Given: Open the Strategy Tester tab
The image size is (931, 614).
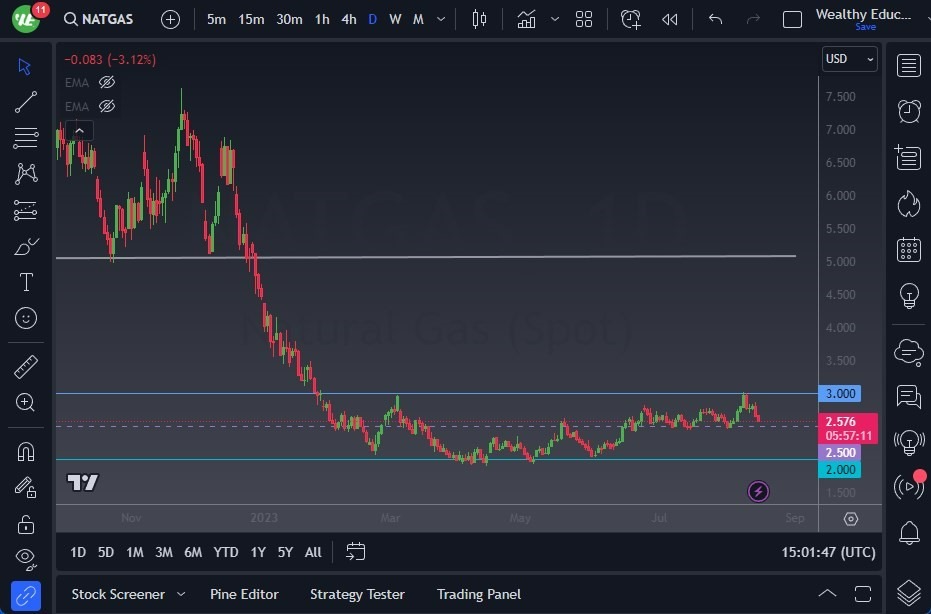Looking at the screenshot, I should point(357,594).
